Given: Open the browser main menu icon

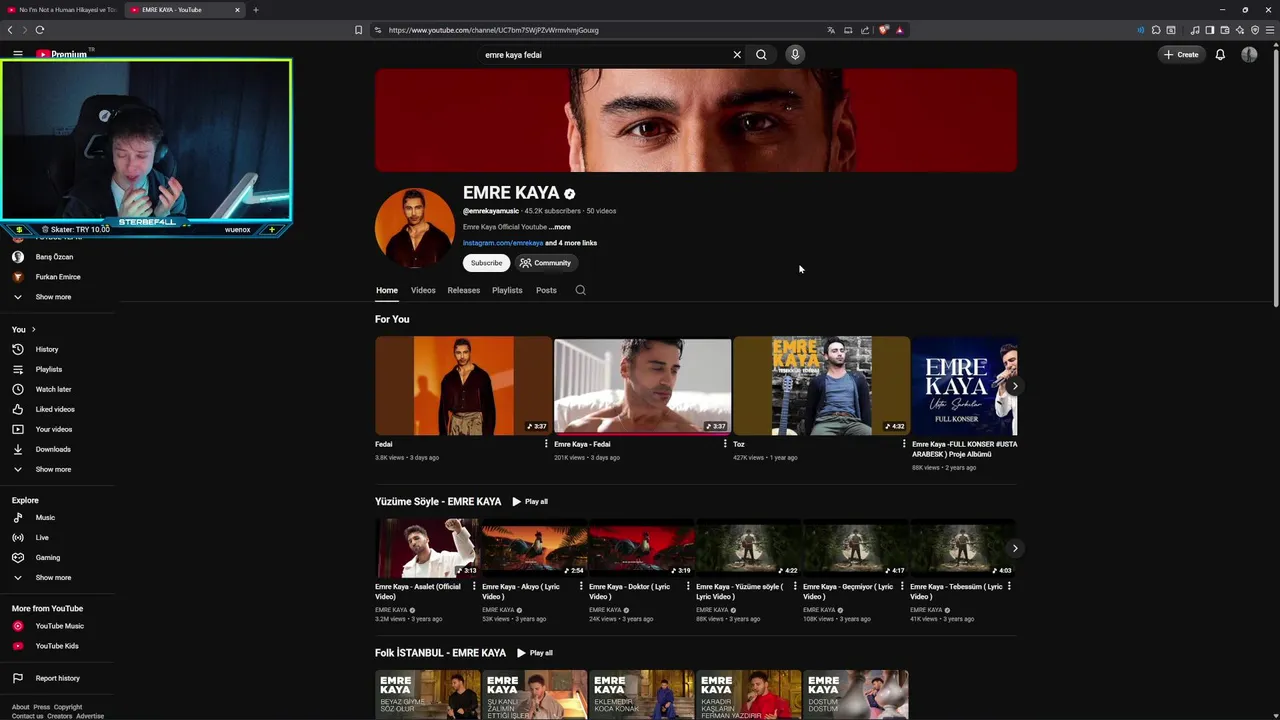Looking at the screenshot, I should [1270, 30].
